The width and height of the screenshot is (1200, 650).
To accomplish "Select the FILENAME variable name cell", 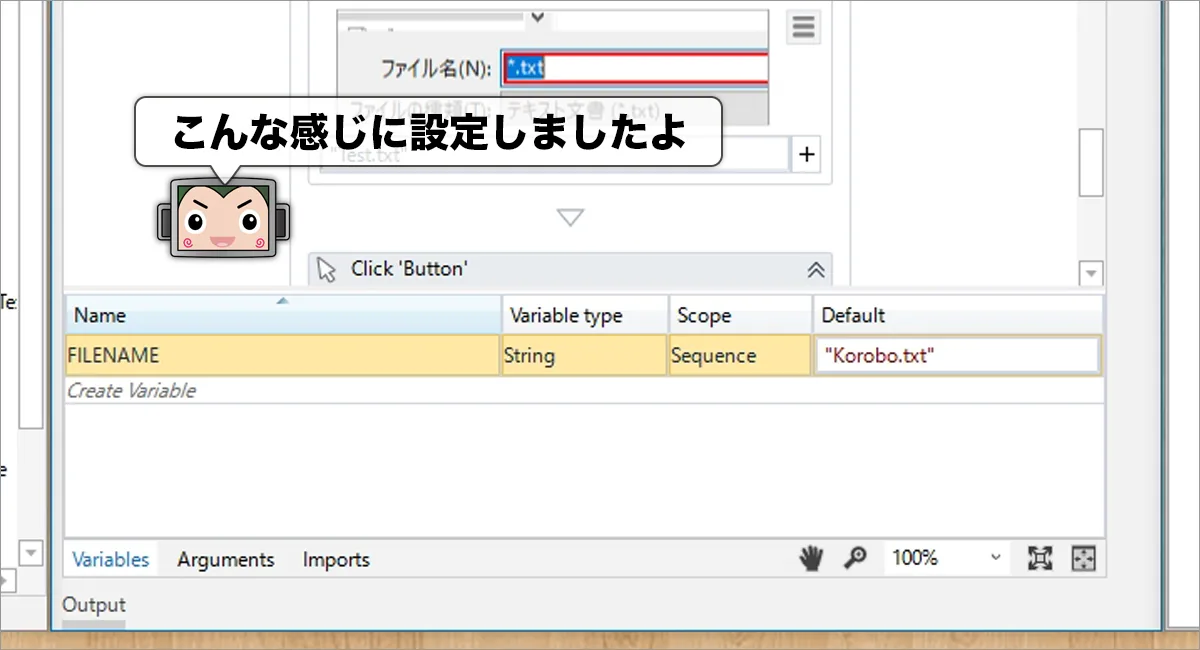I will [x=283, y=356].
